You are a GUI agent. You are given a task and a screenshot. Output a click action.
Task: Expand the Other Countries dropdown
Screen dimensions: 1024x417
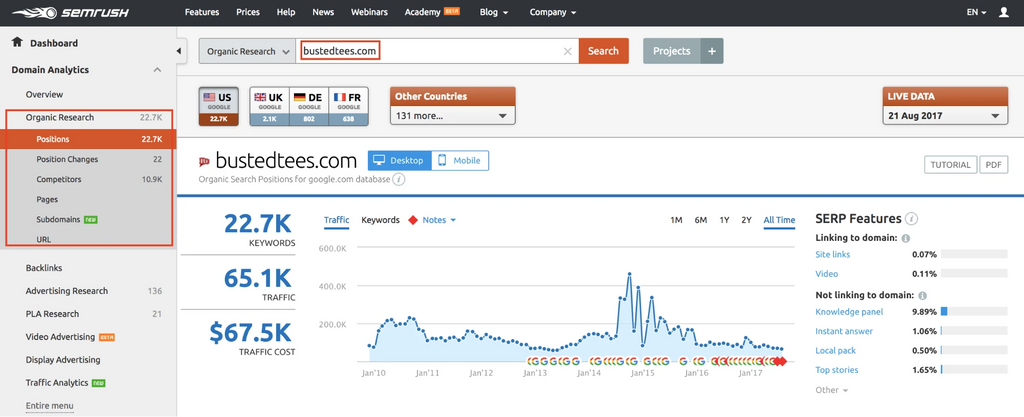(x=452, y=115)
